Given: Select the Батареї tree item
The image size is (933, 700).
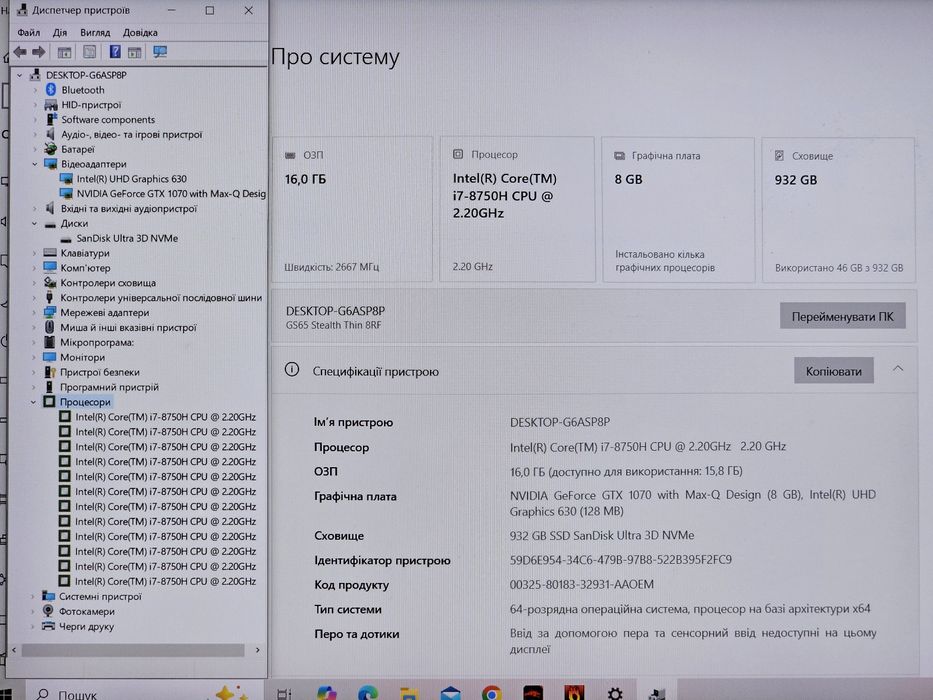Looking at the screenshot, I should pyautogui.click(x=77, y=149).
